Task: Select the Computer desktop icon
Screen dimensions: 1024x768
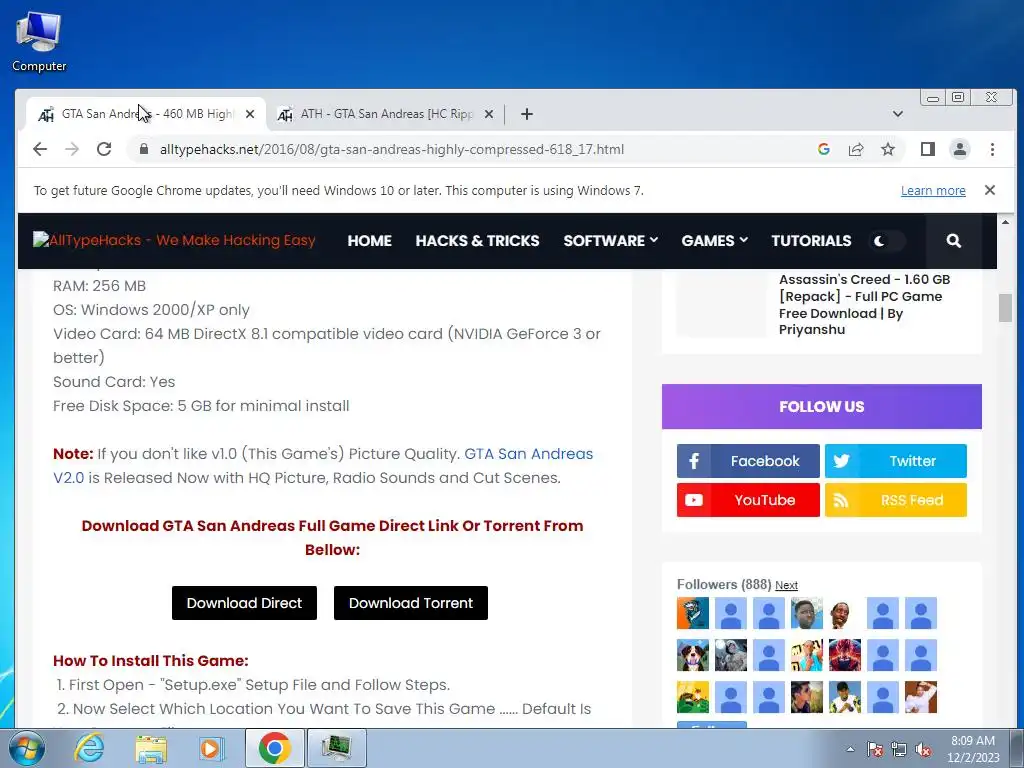Action: [39, 41]
